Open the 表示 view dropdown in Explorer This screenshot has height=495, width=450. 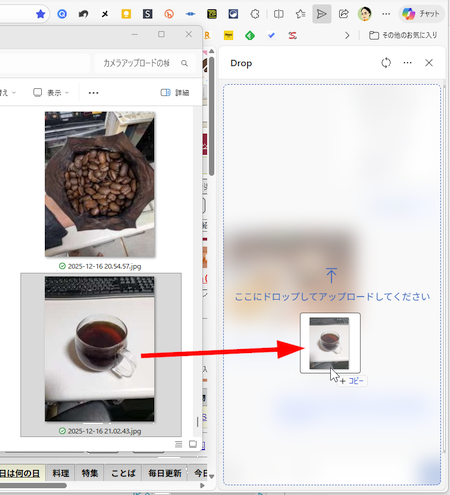pos(51,93)
